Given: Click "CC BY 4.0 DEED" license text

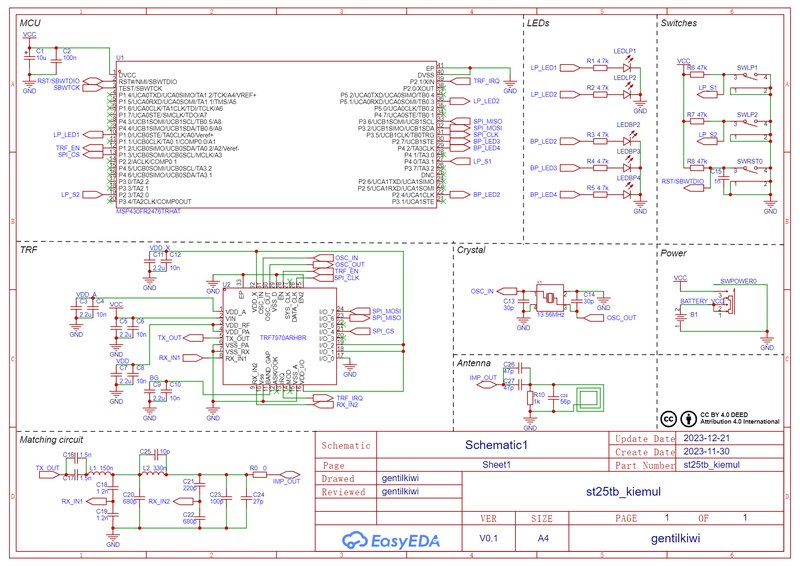Looking at the screenshot, I should pyautogui.click(x=724, y=415).
